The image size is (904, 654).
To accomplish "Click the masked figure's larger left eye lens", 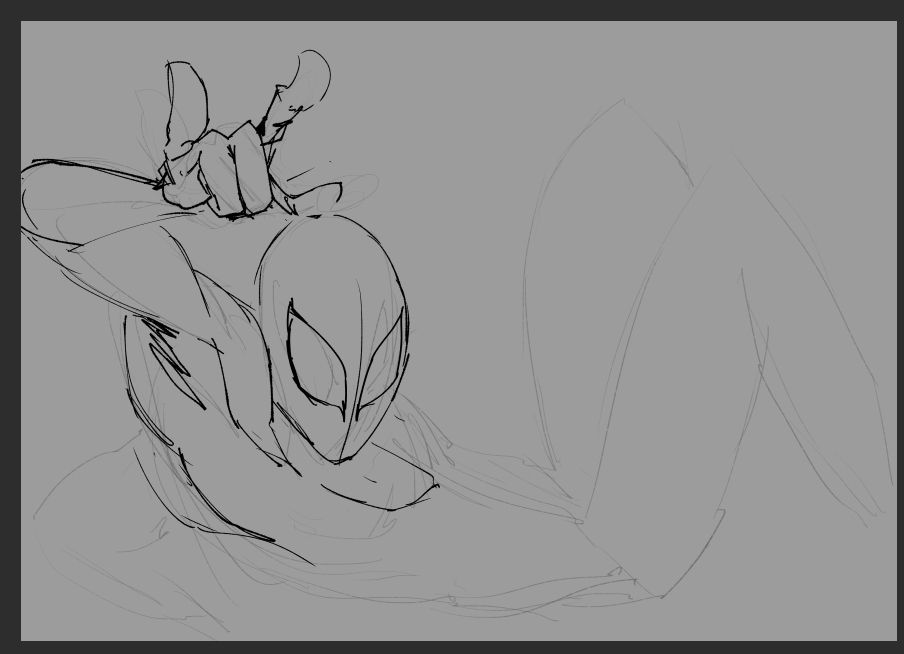I will [316, 359].
